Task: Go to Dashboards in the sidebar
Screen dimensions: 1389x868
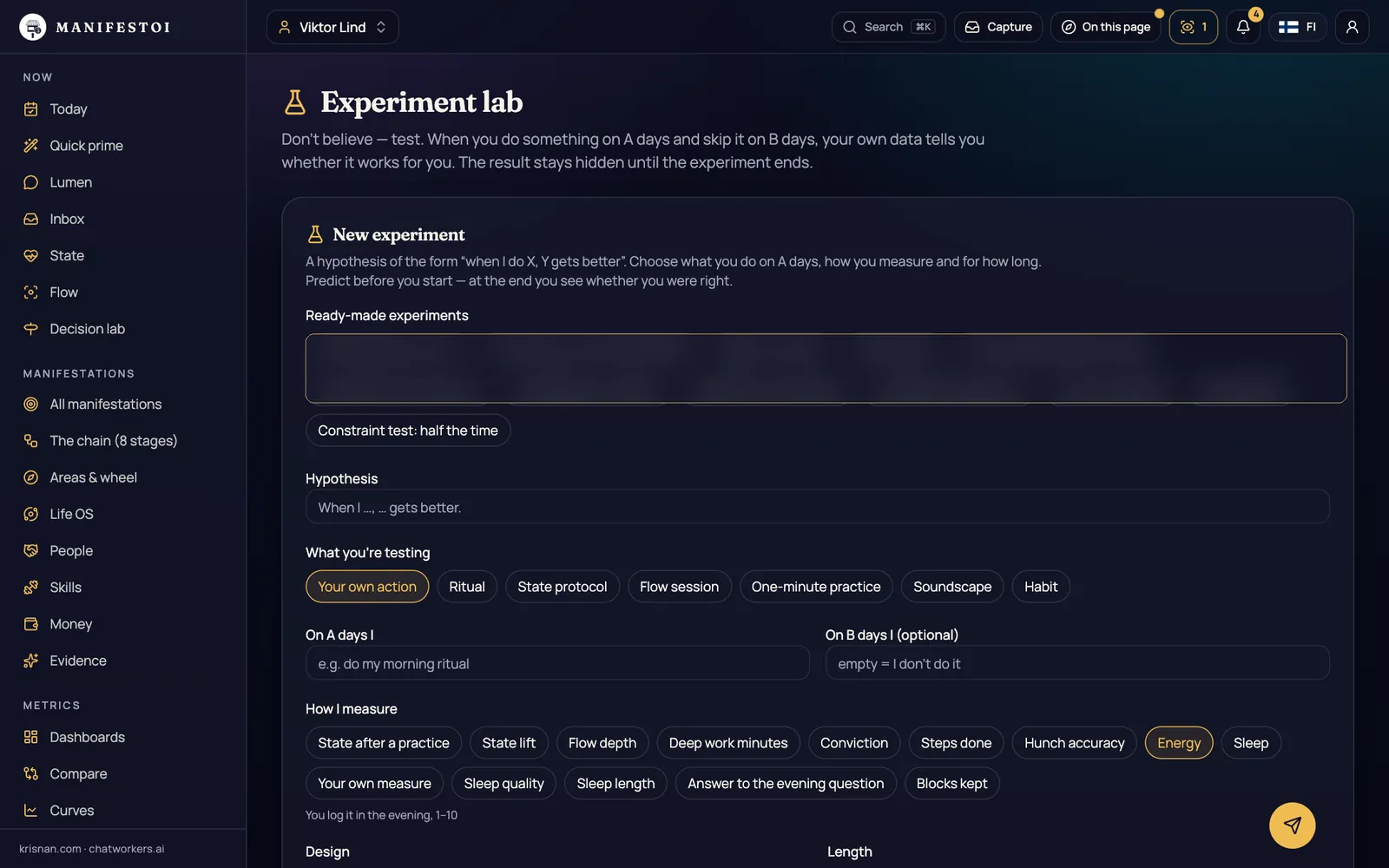Action: click(x=88, y=737)
